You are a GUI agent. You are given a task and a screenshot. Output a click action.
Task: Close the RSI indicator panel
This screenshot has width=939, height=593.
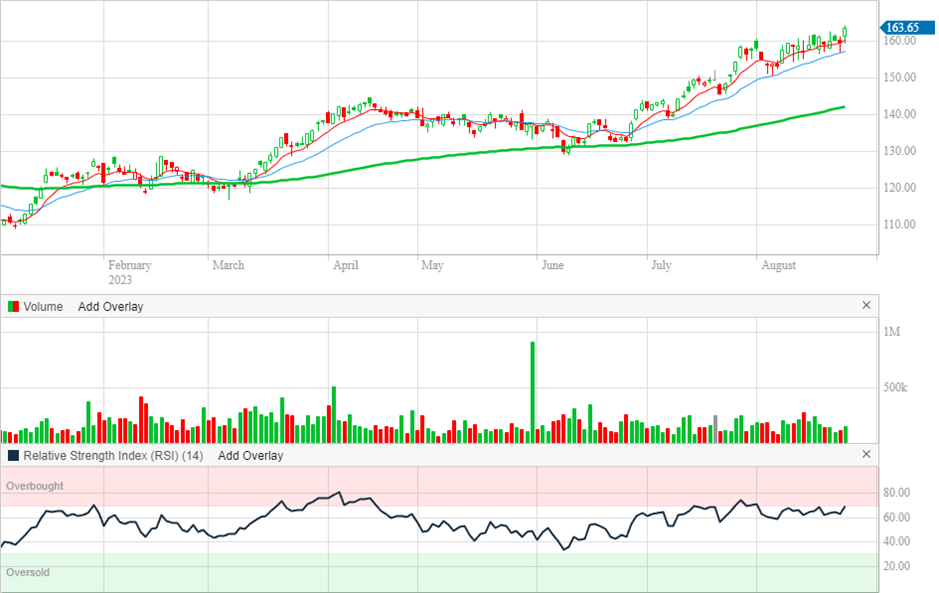tap(866, 455)
